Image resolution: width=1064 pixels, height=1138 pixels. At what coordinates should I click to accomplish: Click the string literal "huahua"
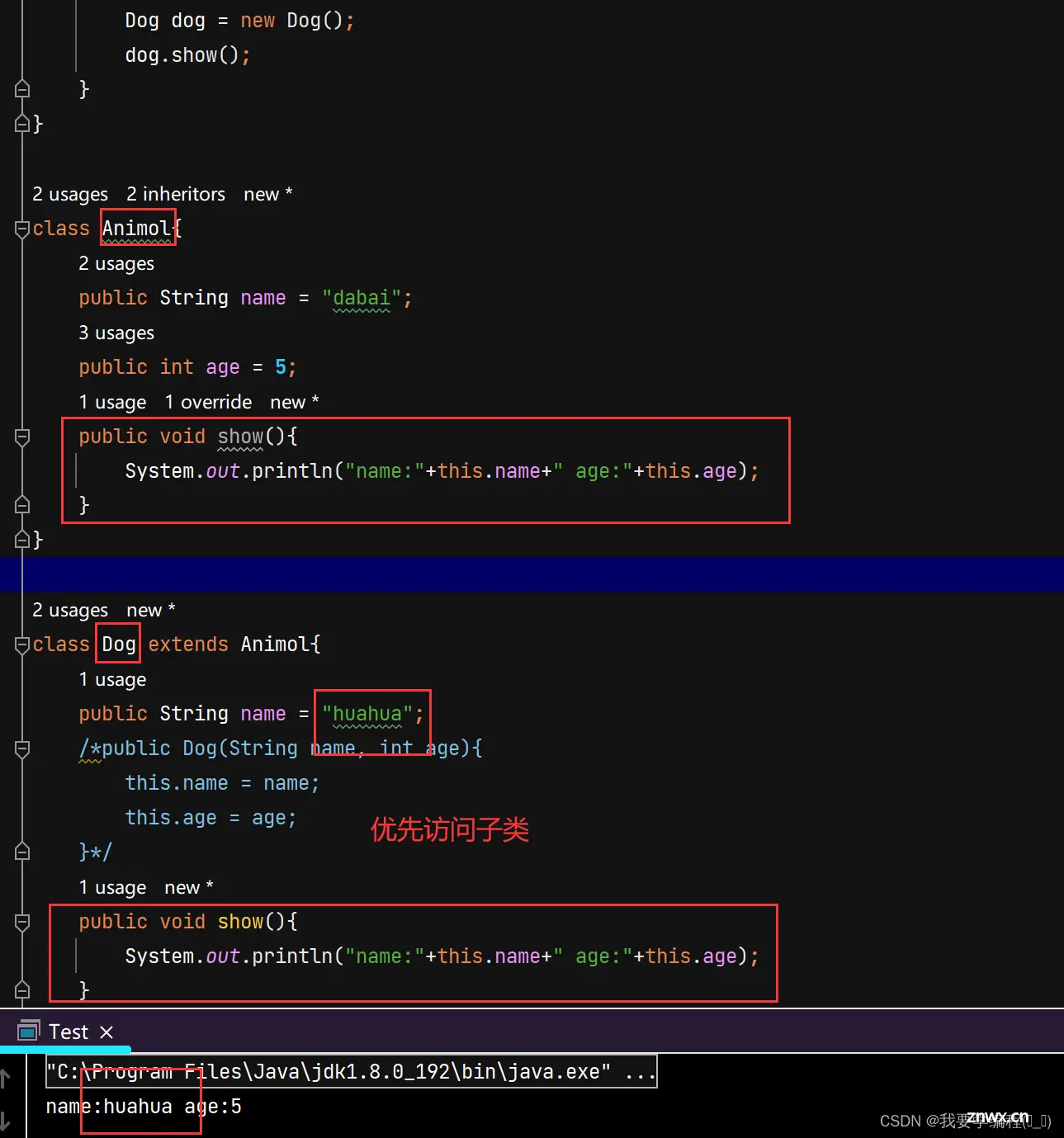(367, 714)
